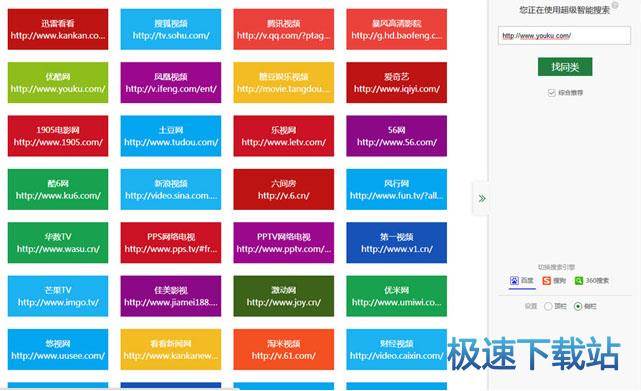Open the www.imgo.tv tile
The image size is (641, 391).
58,296
